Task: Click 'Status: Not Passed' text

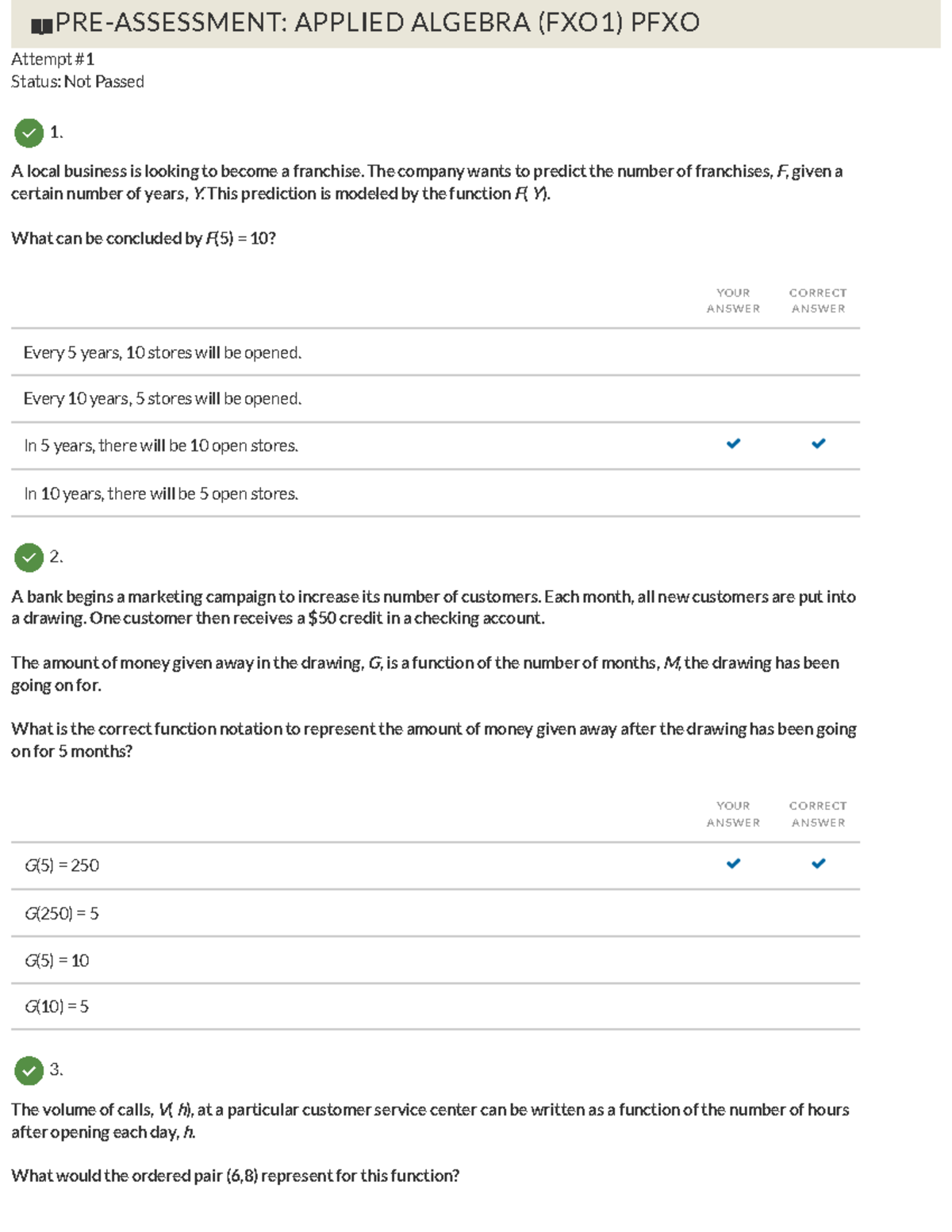Action: coord(78,82)
